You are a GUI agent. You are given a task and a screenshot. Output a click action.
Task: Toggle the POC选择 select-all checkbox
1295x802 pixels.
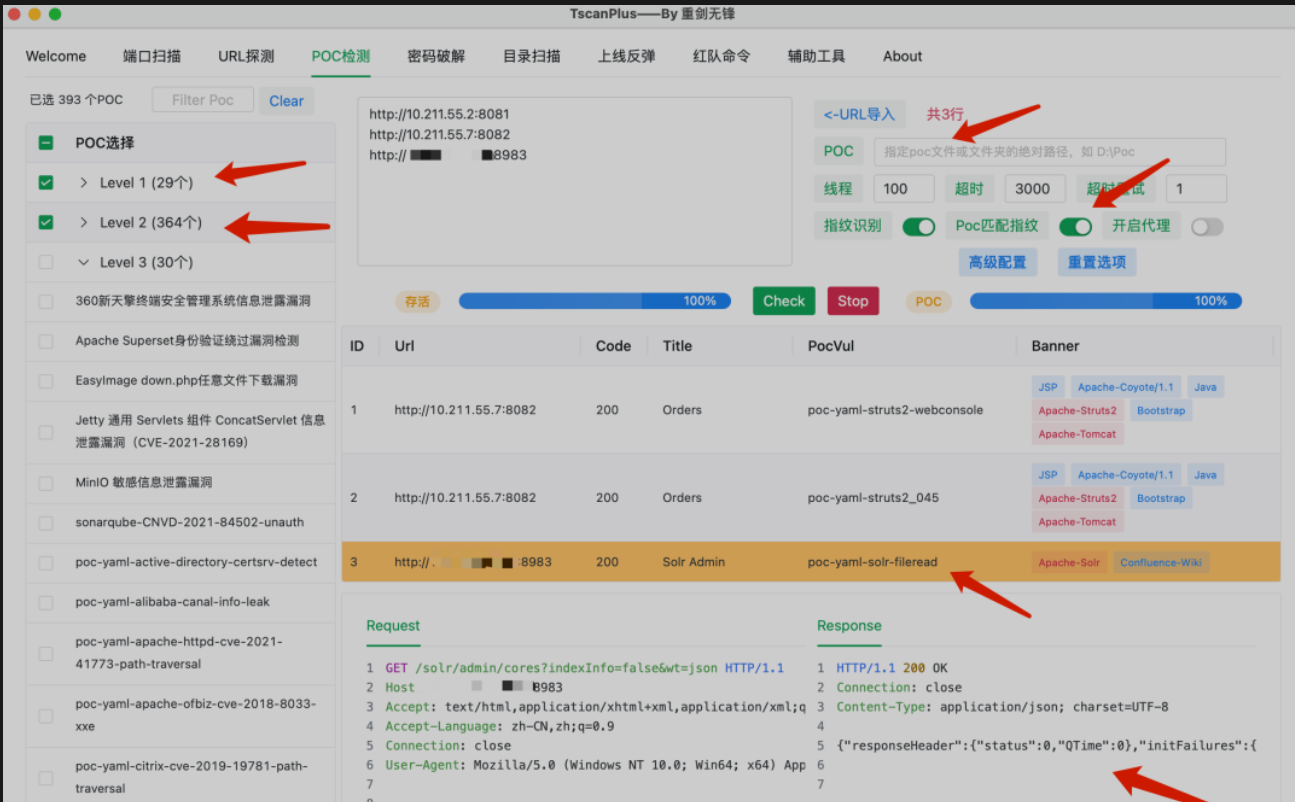click(46, 143)
